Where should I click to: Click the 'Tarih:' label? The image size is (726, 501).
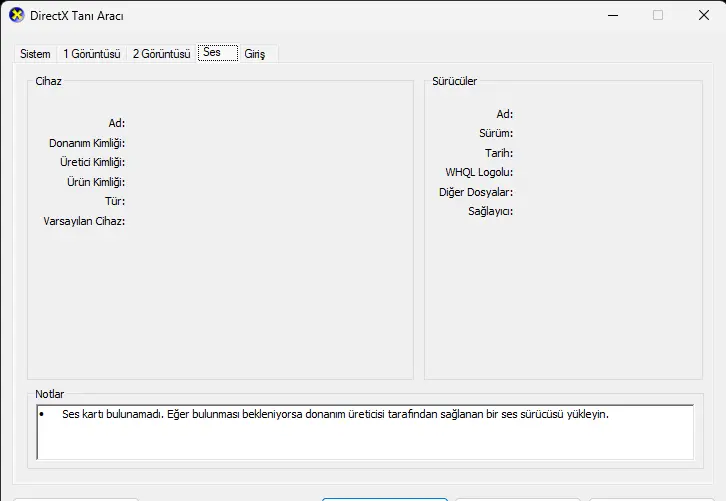point(499,153)
